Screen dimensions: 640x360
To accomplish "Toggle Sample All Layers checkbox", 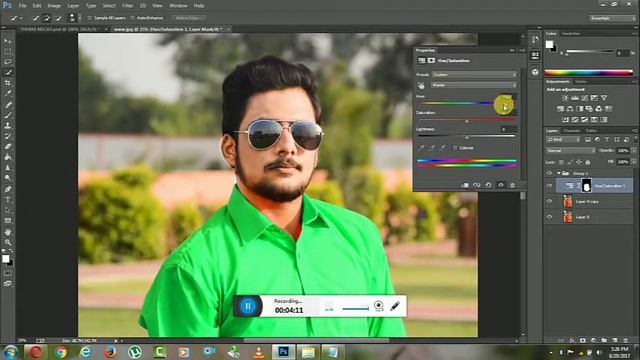I will [91, 18].
